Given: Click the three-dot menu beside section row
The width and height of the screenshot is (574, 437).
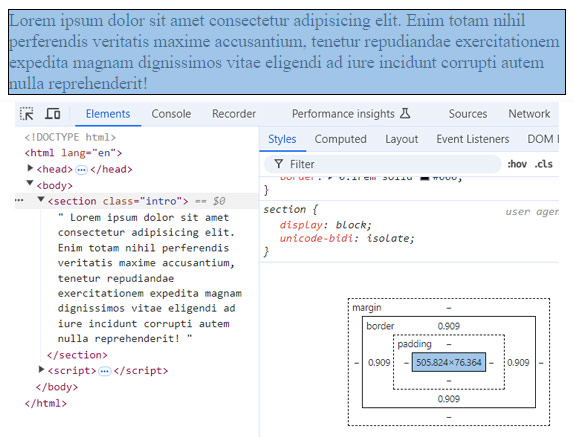Looking at the screenshot, I should (x=19, y=201).
